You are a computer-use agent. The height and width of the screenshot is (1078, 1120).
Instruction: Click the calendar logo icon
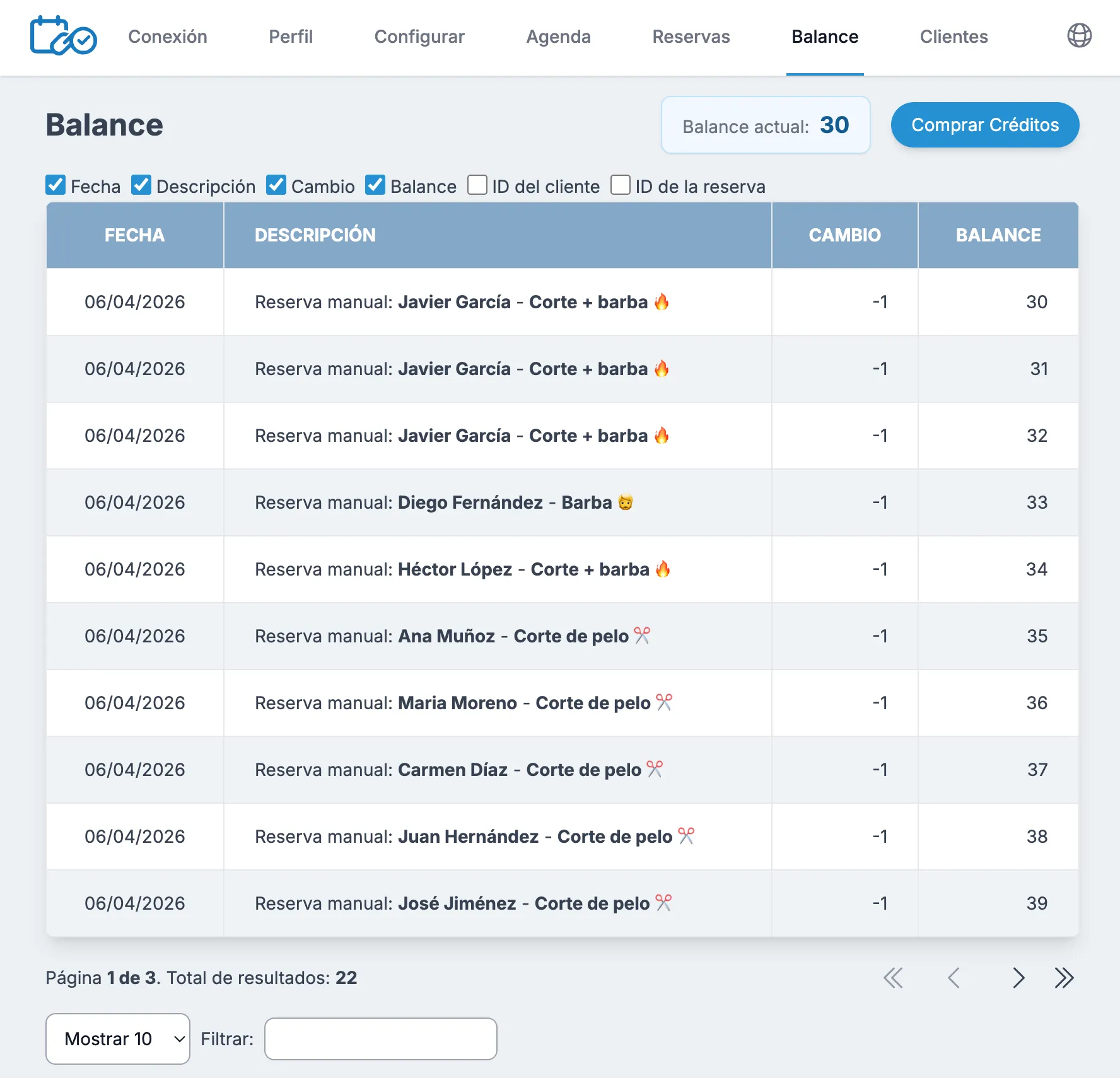tap(63, 37)
